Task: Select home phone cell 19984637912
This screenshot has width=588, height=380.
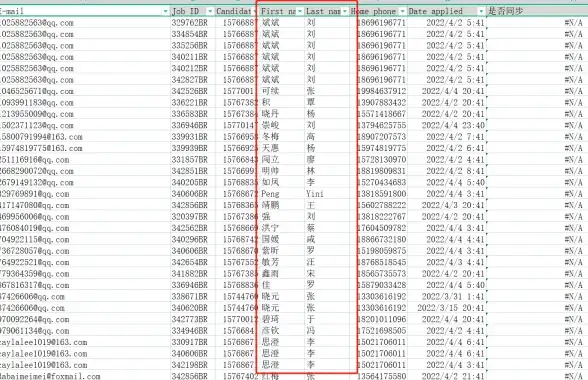Action: (381, 91)
